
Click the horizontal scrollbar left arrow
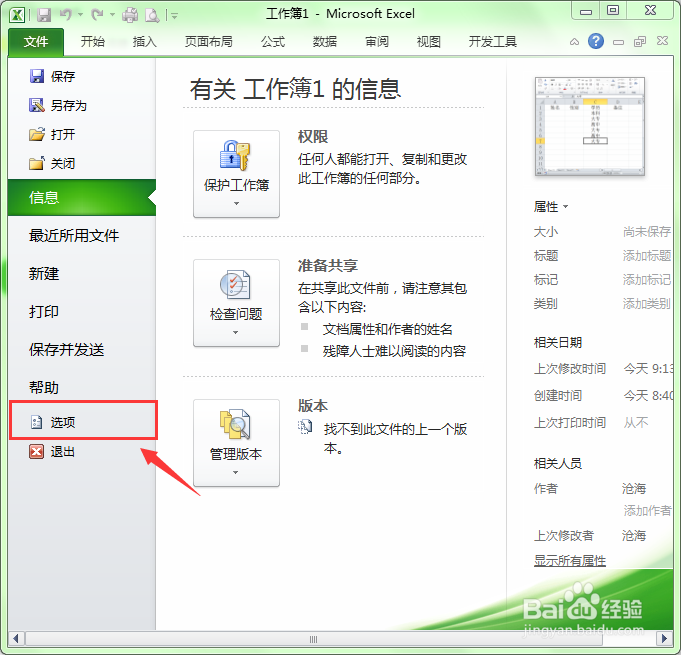16,638
